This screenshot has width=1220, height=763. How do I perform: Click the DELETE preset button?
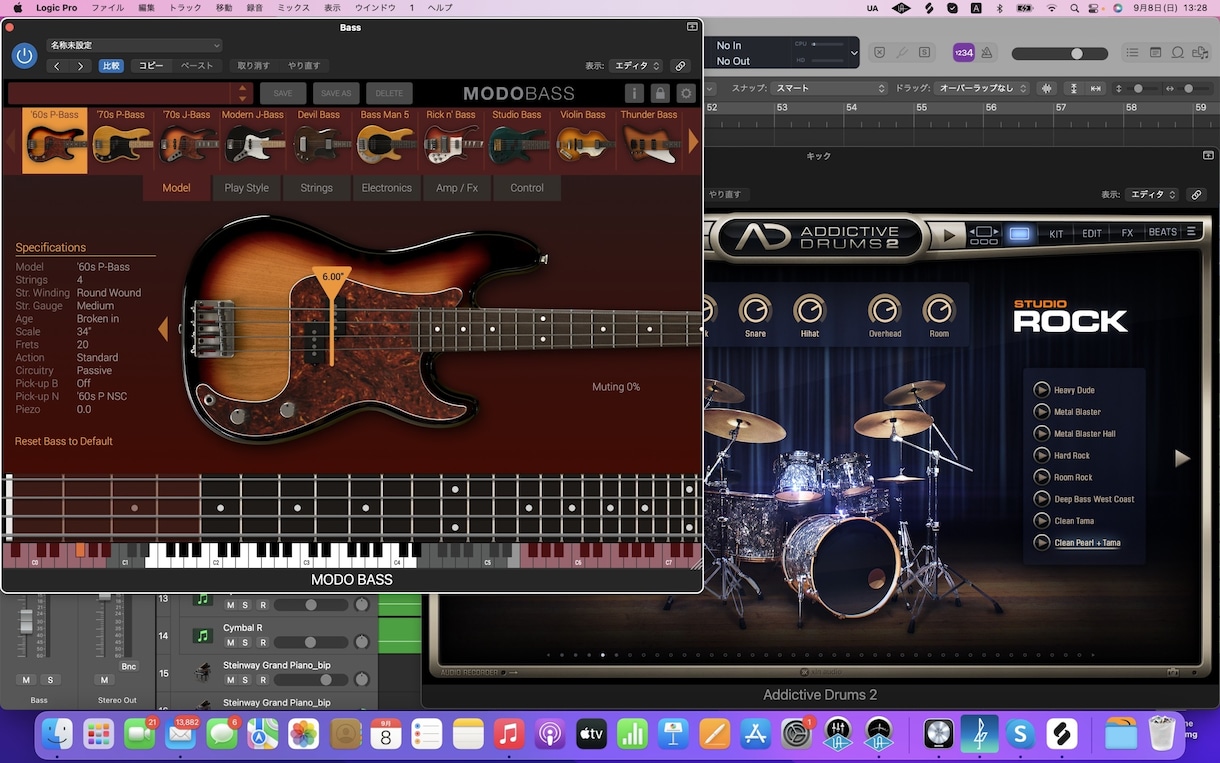pos(389,93)
